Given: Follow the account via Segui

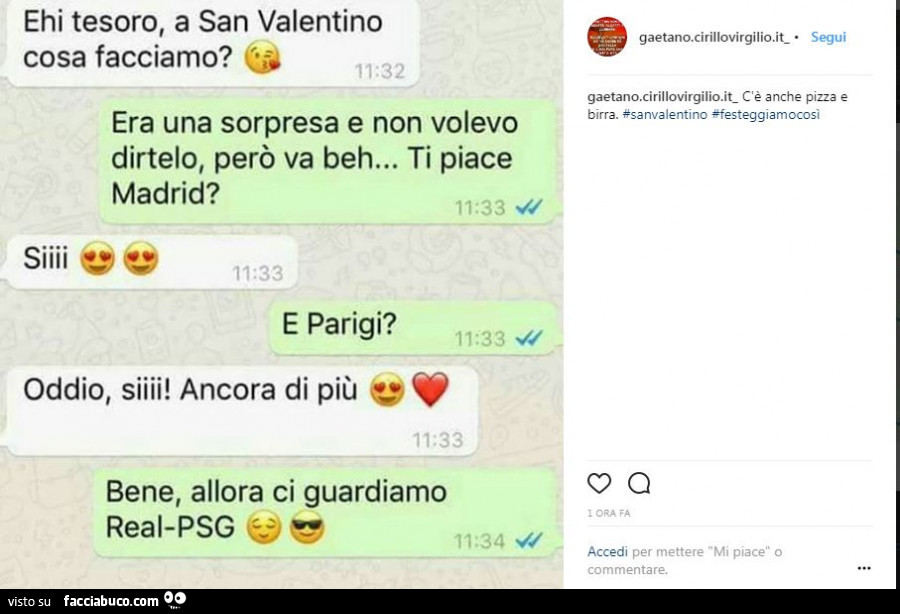Looking at the screenshot, I should [828, 37].
